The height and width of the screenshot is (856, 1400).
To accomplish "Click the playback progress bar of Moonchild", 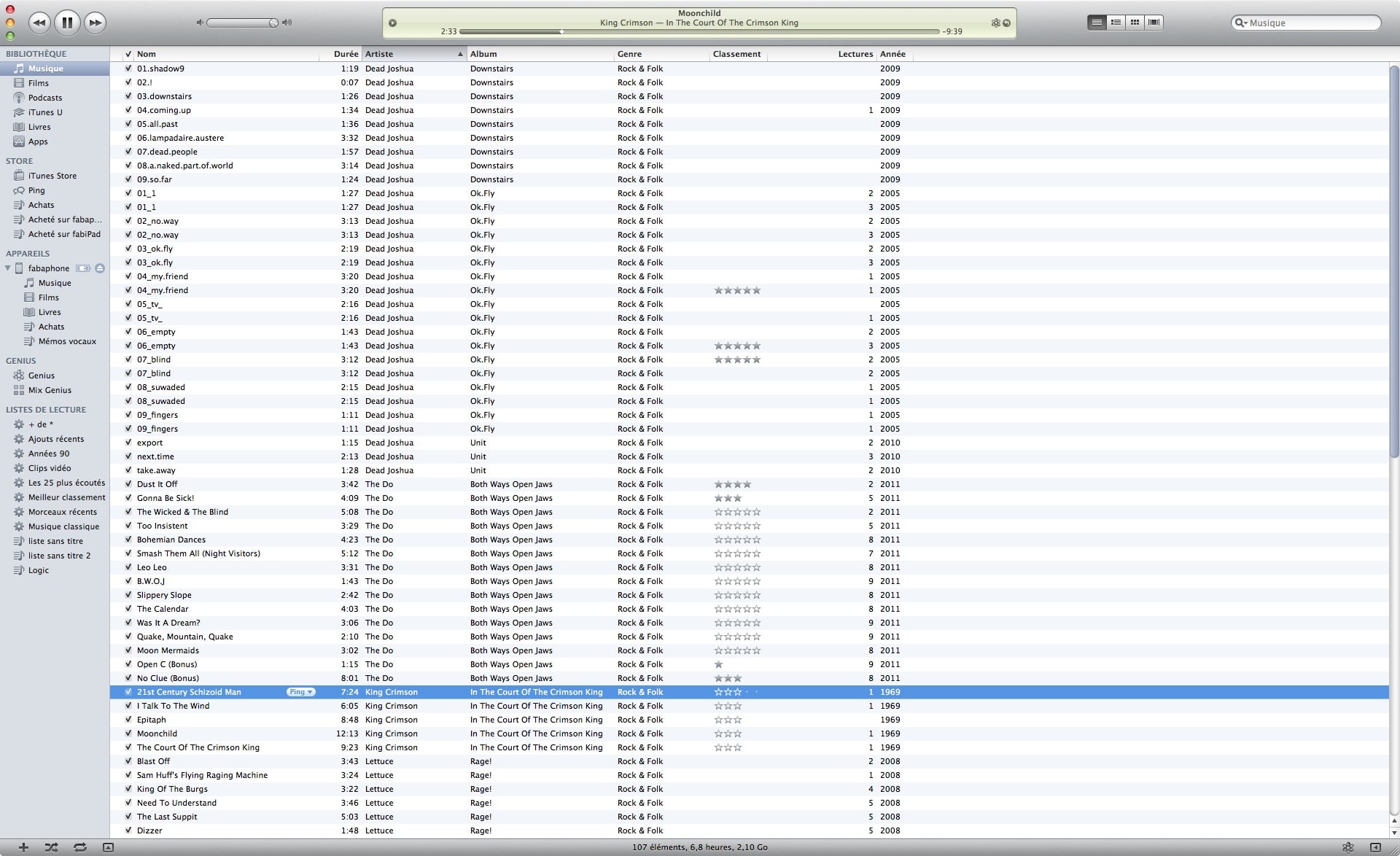I will coord(699,31).
